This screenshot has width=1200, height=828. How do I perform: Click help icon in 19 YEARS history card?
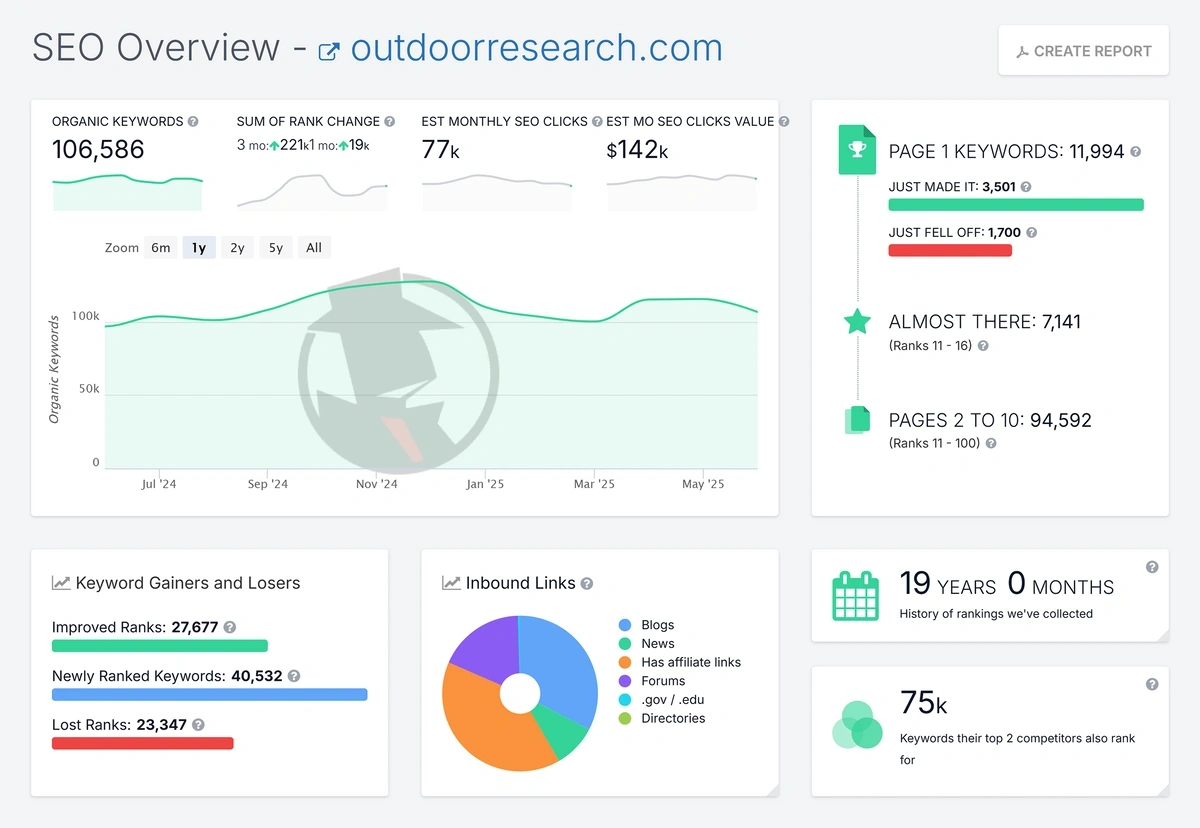pos(1152,567)
